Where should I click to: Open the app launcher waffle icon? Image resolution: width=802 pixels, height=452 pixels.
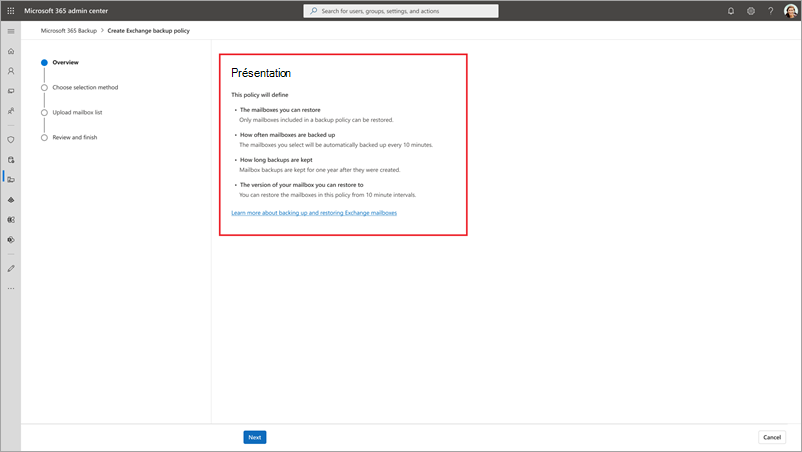[11, 11]
